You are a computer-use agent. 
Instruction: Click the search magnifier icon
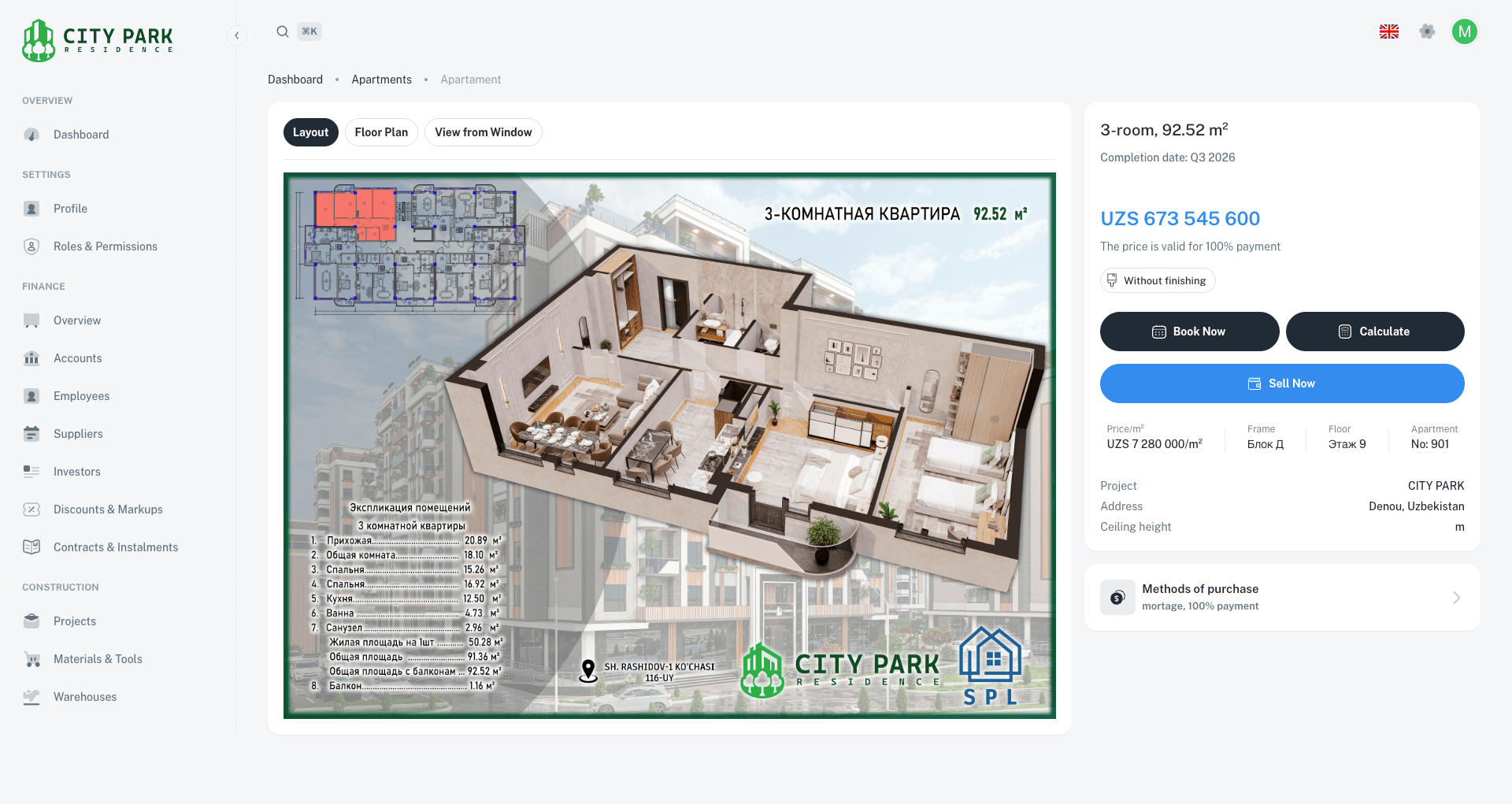click(282, 31)
